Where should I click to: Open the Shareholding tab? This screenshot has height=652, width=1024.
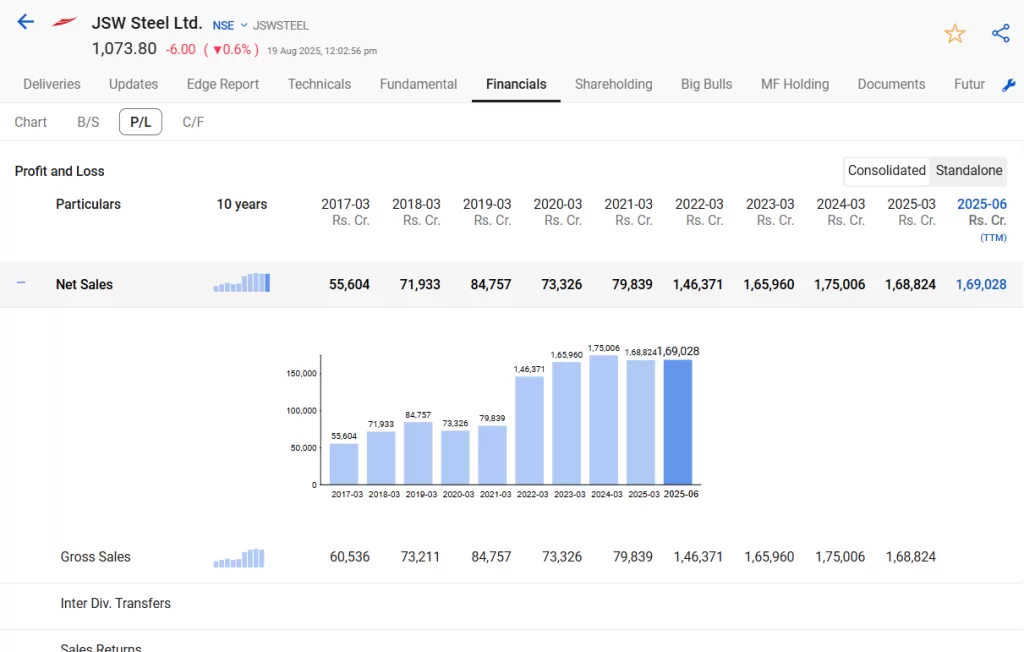[x=613, y=84]
